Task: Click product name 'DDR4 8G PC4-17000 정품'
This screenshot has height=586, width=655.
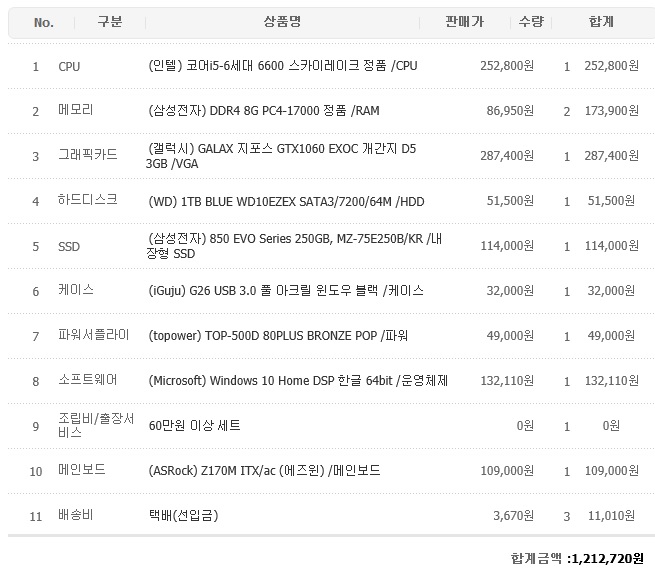Action: [x=278, y=111]
